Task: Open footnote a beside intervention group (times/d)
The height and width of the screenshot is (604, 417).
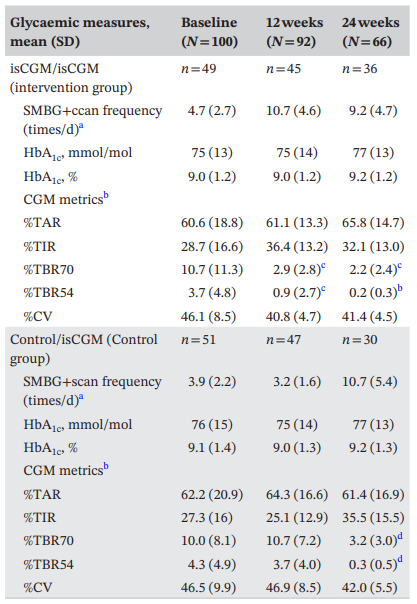Action: [81, 127]
